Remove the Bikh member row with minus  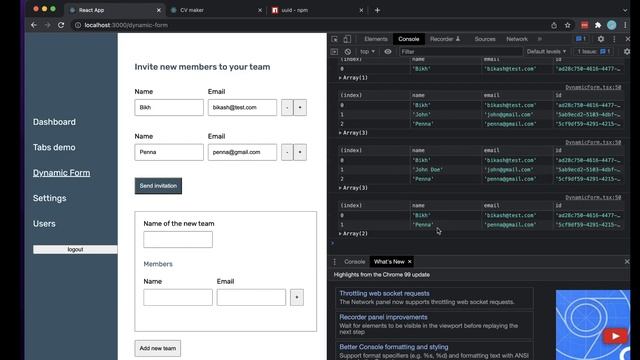(287, 107)
